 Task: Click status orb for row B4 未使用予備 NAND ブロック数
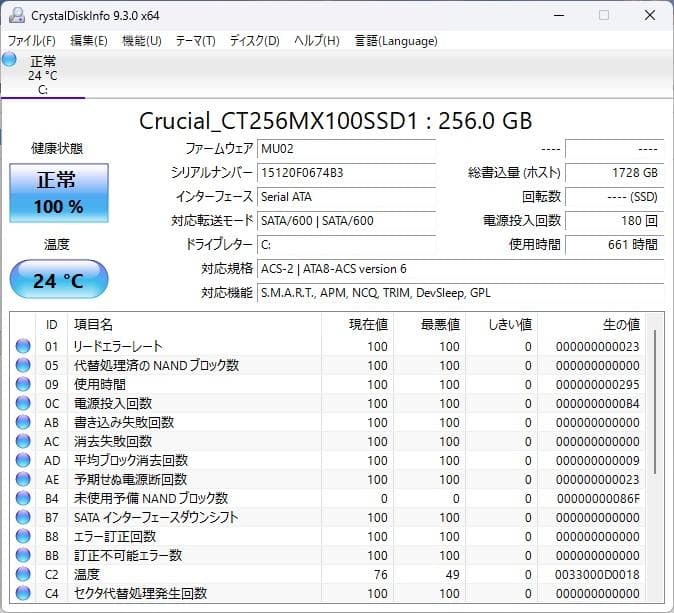[23, 498]
